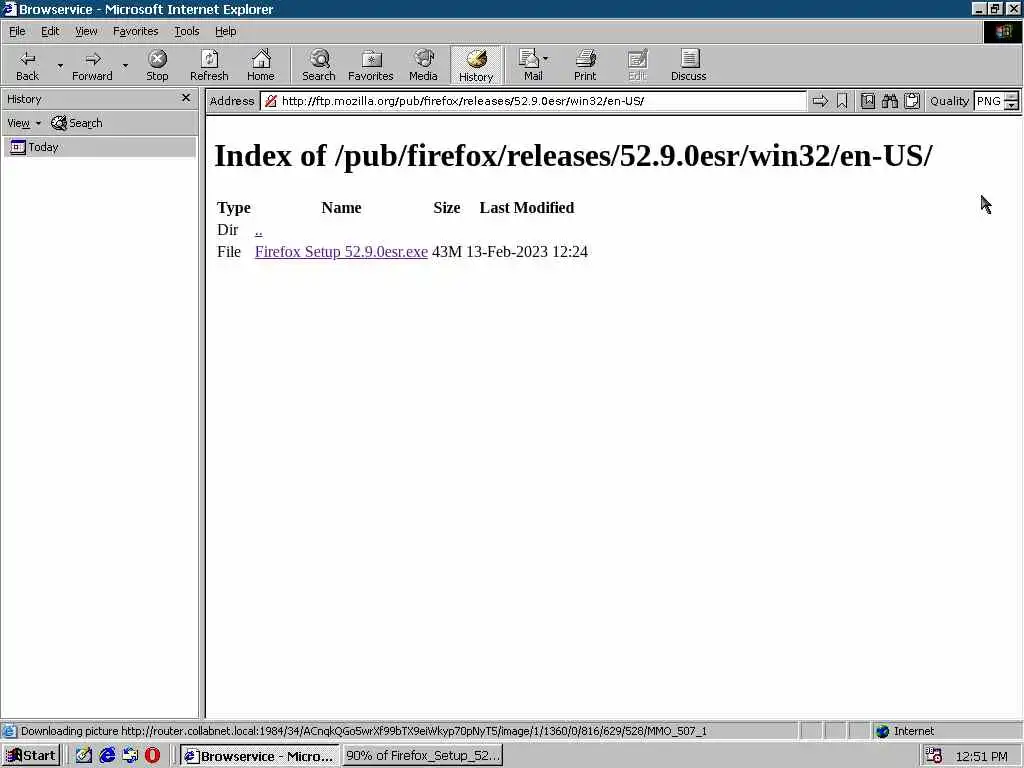The image size is (1024, 768).
Task: Launch Internet Explorer from quick launch
Action: (107, 756)
